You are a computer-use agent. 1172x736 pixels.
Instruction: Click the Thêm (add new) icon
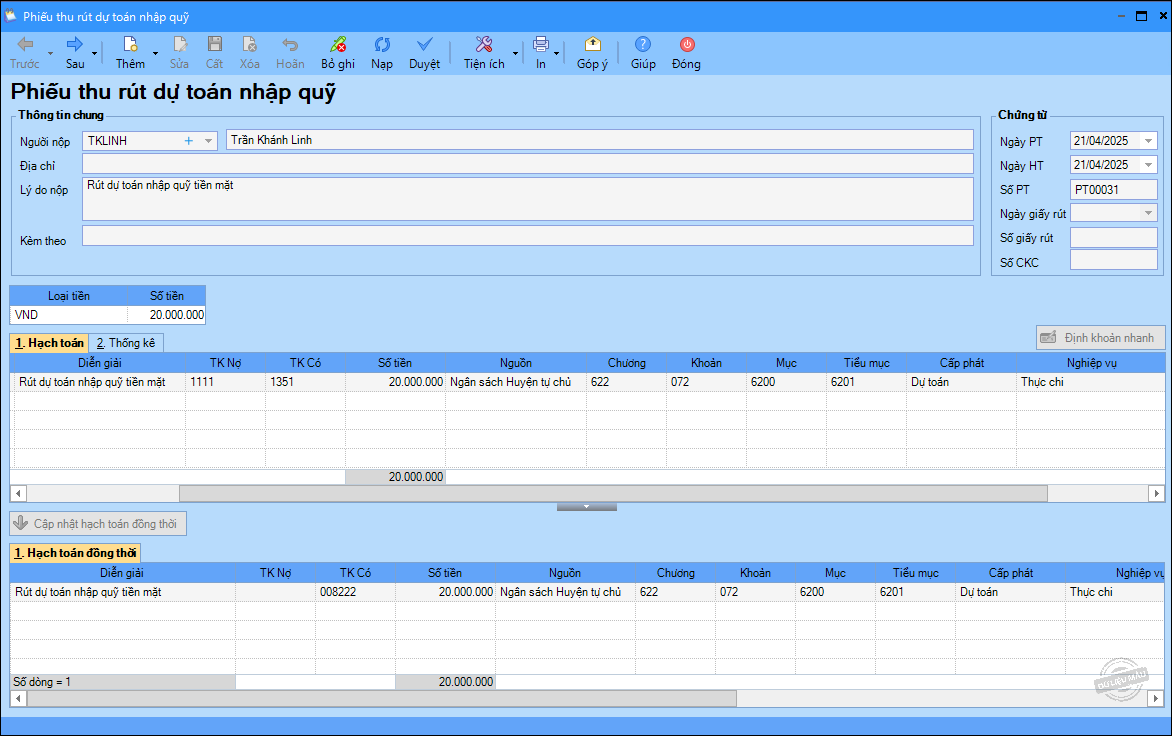(130, 45)
